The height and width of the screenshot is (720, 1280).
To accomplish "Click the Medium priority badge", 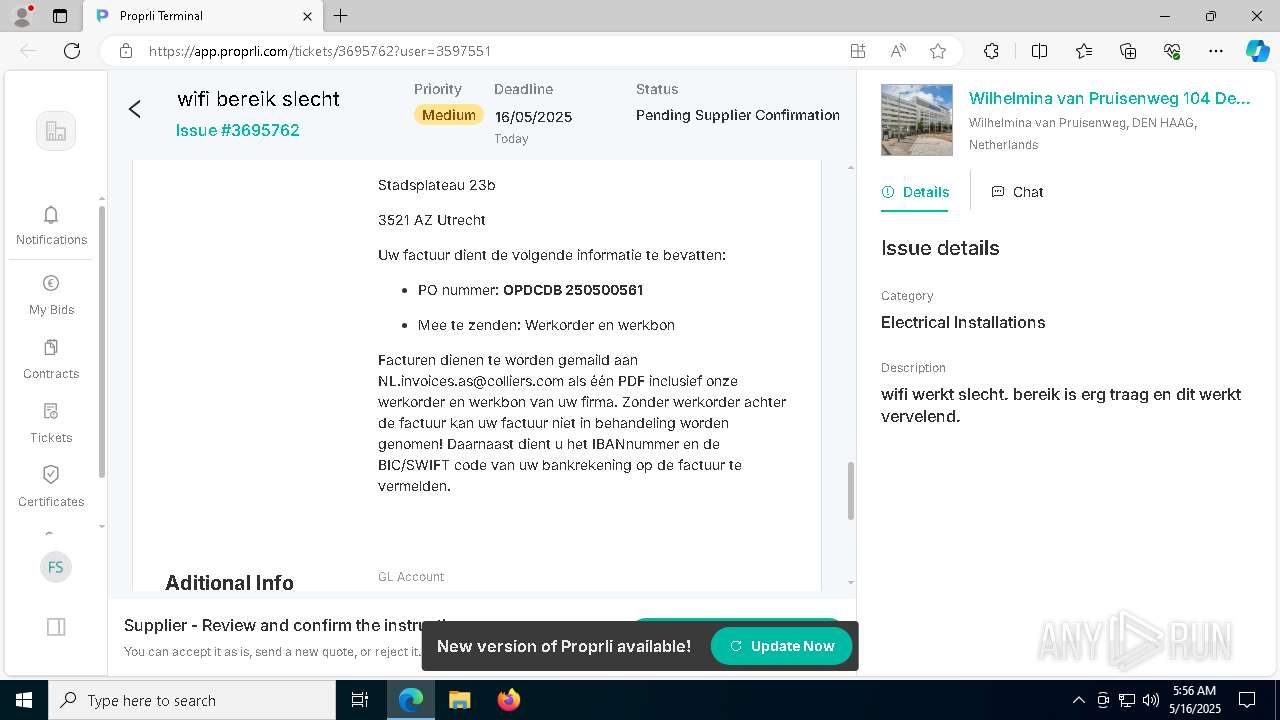I will click(449, 115).
